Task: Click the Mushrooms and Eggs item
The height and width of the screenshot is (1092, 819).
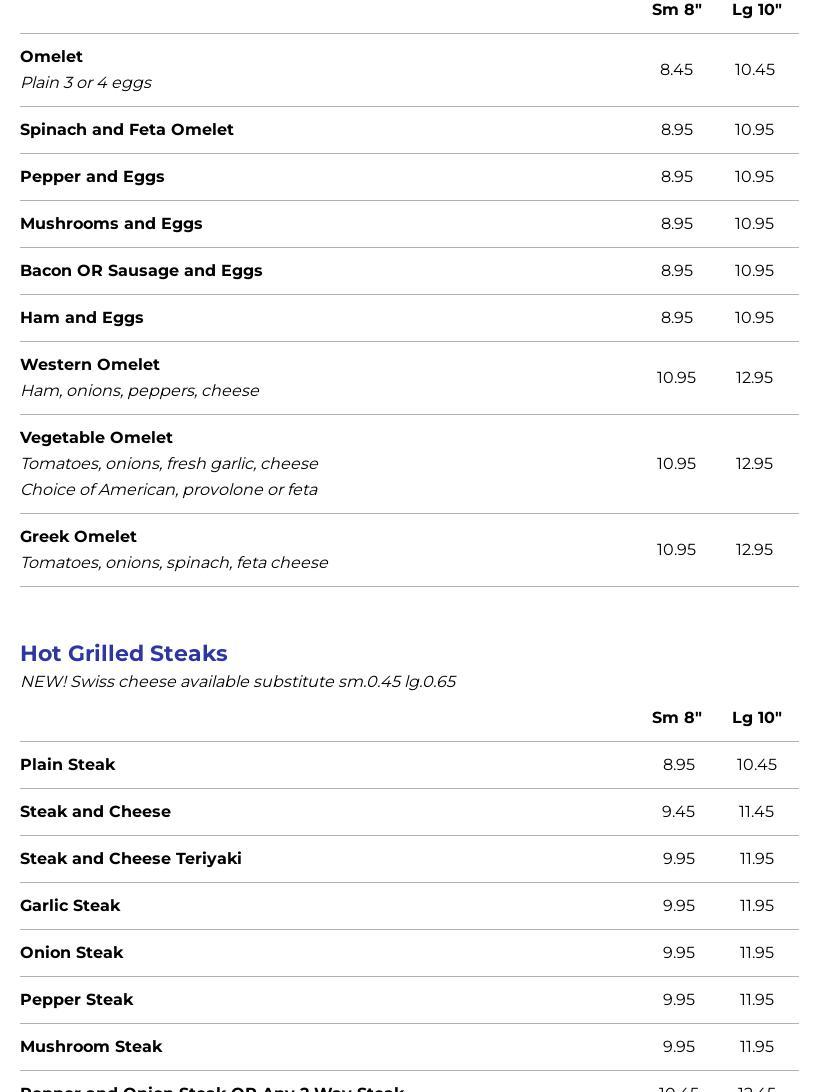Action: click(111, 224)
